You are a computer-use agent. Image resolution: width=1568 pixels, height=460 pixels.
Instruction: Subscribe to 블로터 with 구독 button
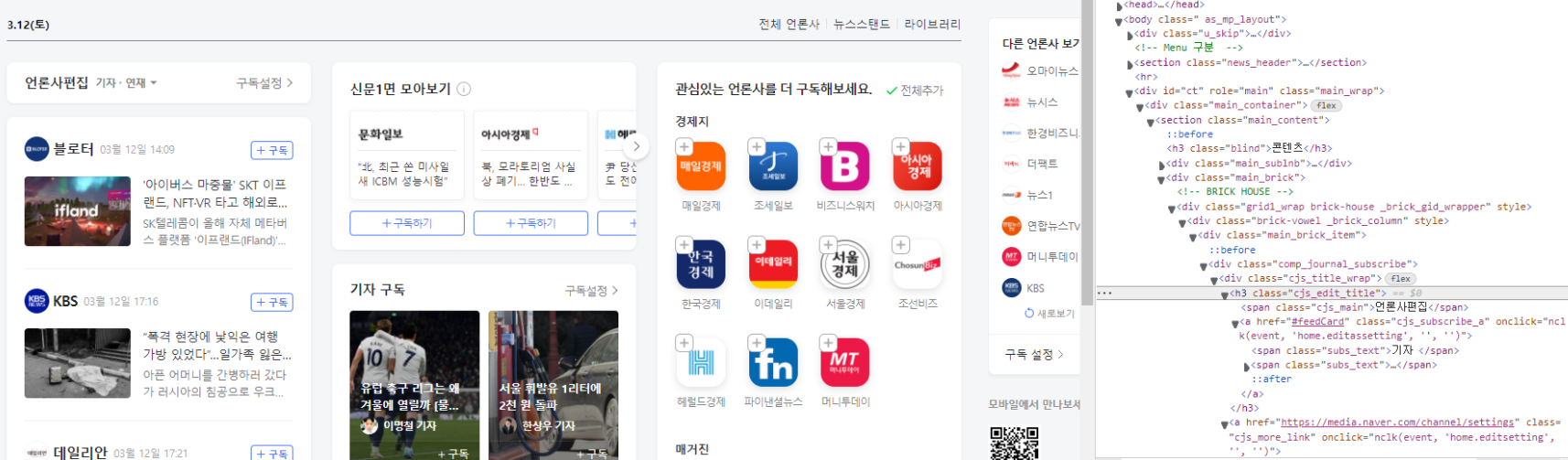272,150
